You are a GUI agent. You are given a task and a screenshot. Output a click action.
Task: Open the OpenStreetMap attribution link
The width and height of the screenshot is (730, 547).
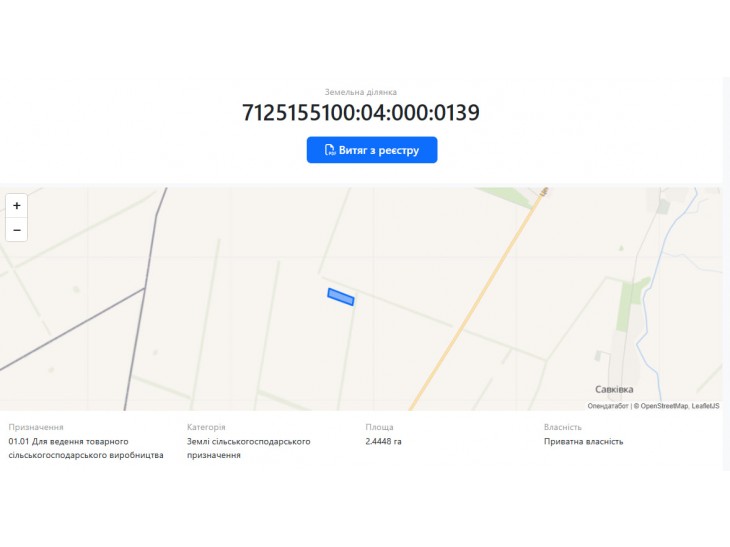[664, 406]
